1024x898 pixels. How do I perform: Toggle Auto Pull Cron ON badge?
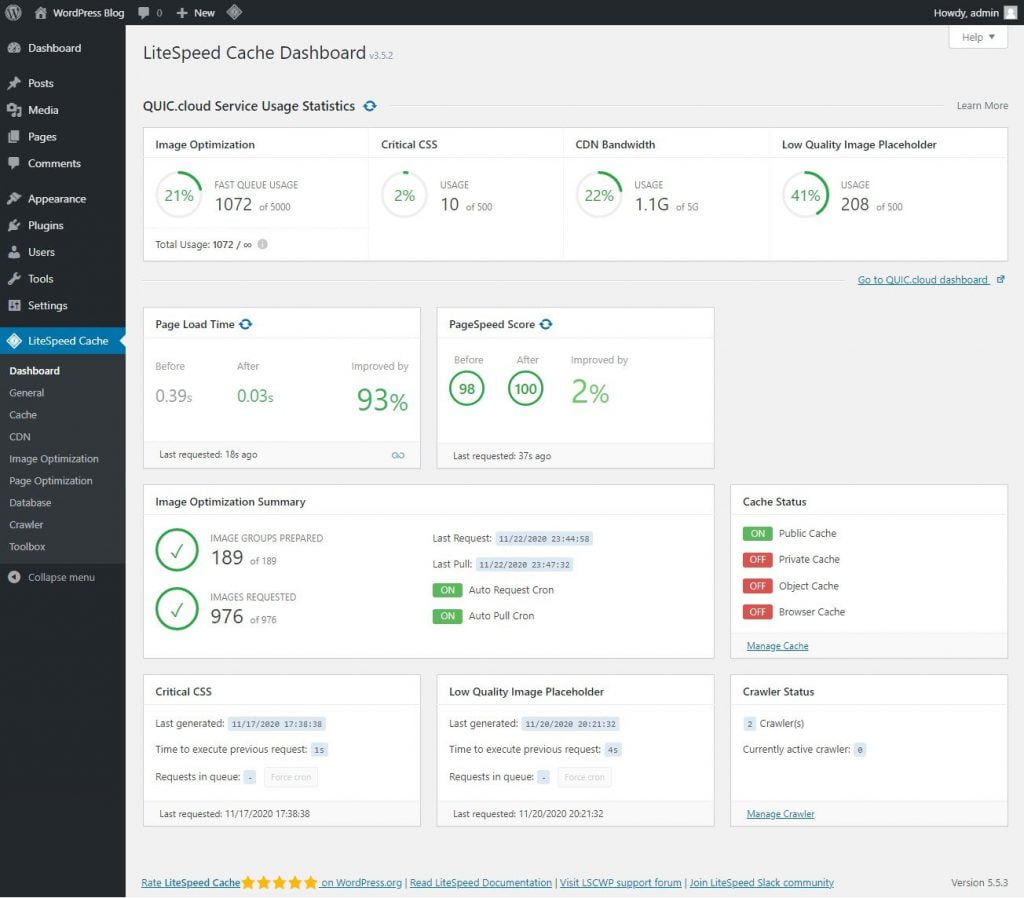447,616
